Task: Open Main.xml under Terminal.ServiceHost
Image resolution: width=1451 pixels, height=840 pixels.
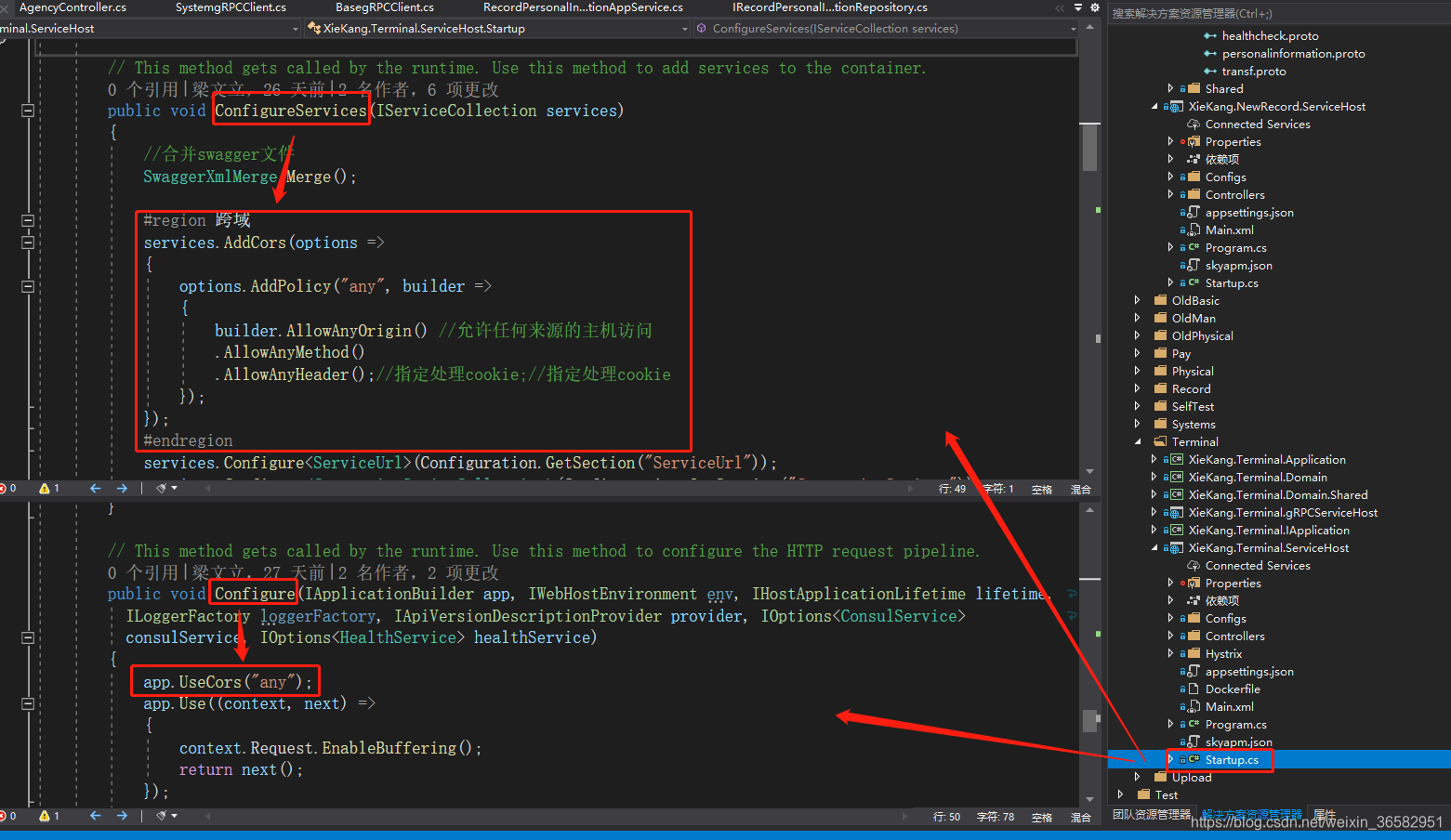Action: pos(1229,707)
